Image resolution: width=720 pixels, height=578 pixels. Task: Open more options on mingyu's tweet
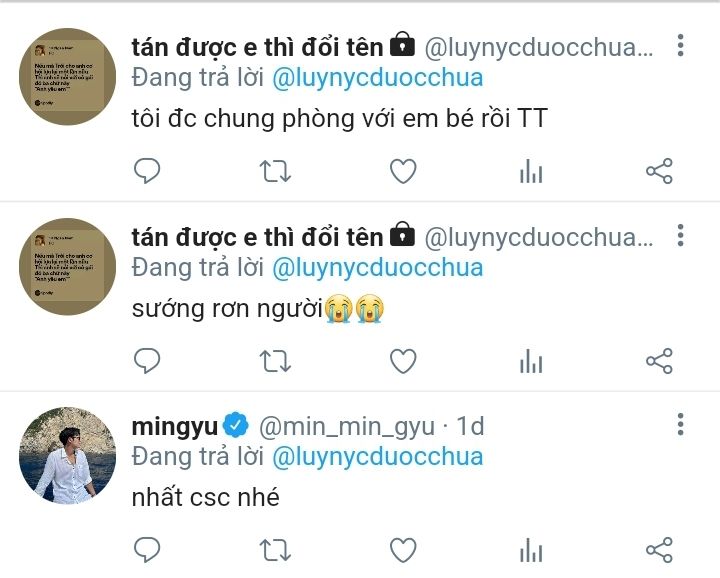coord(681,424)
